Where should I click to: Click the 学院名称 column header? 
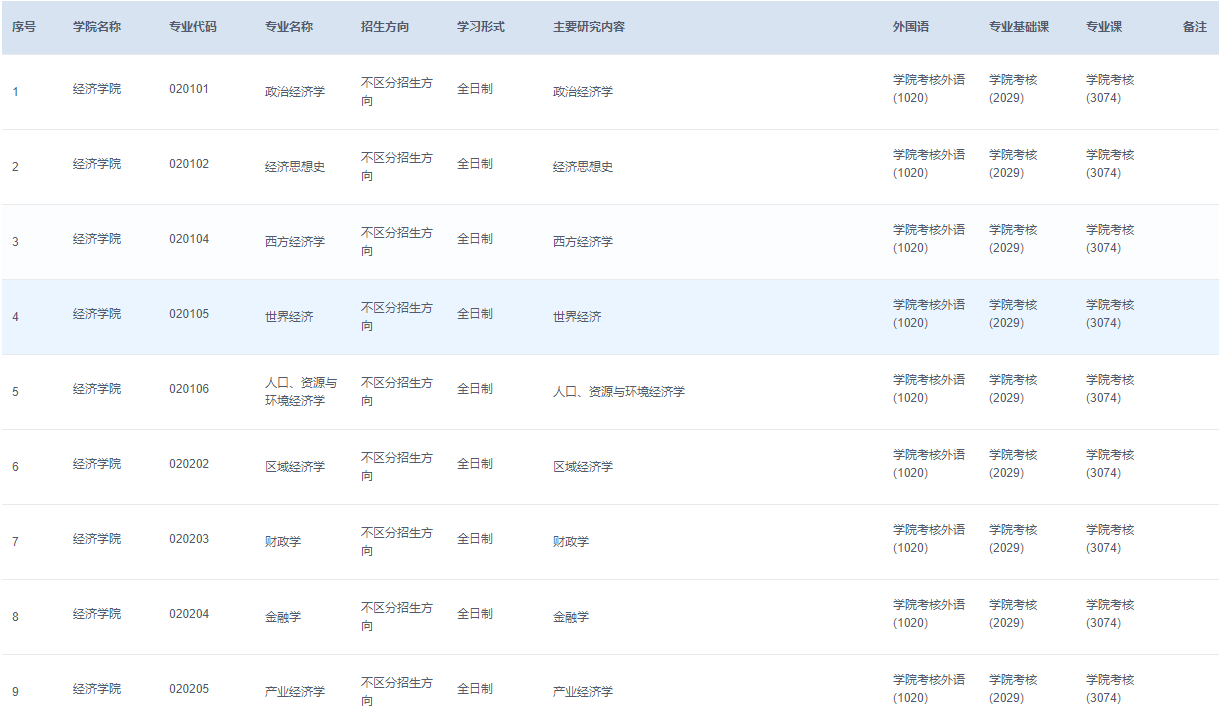[x=97, y=27]
